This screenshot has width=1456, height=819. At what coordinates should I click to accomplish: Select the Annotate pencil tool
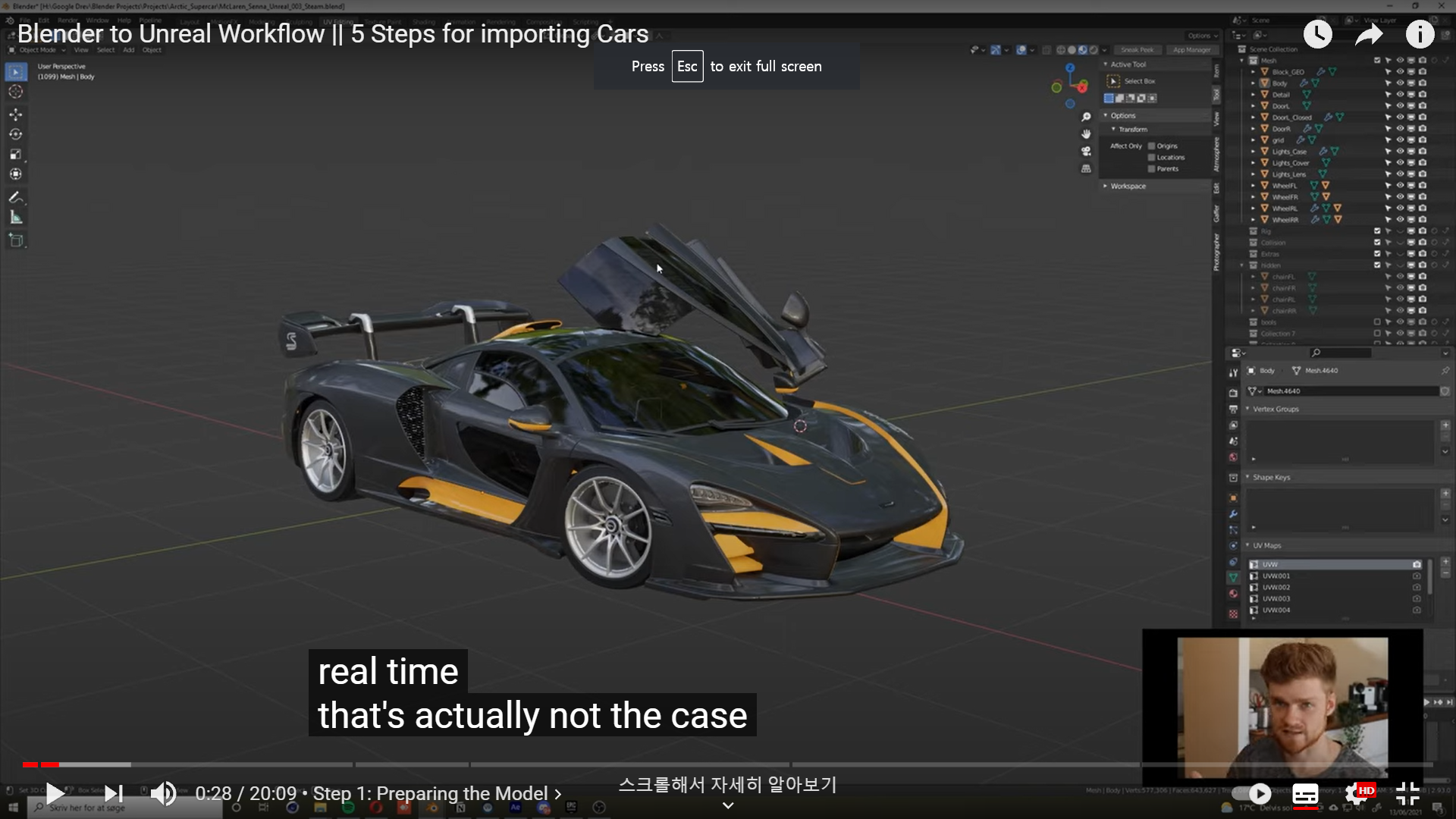(16, 197)
